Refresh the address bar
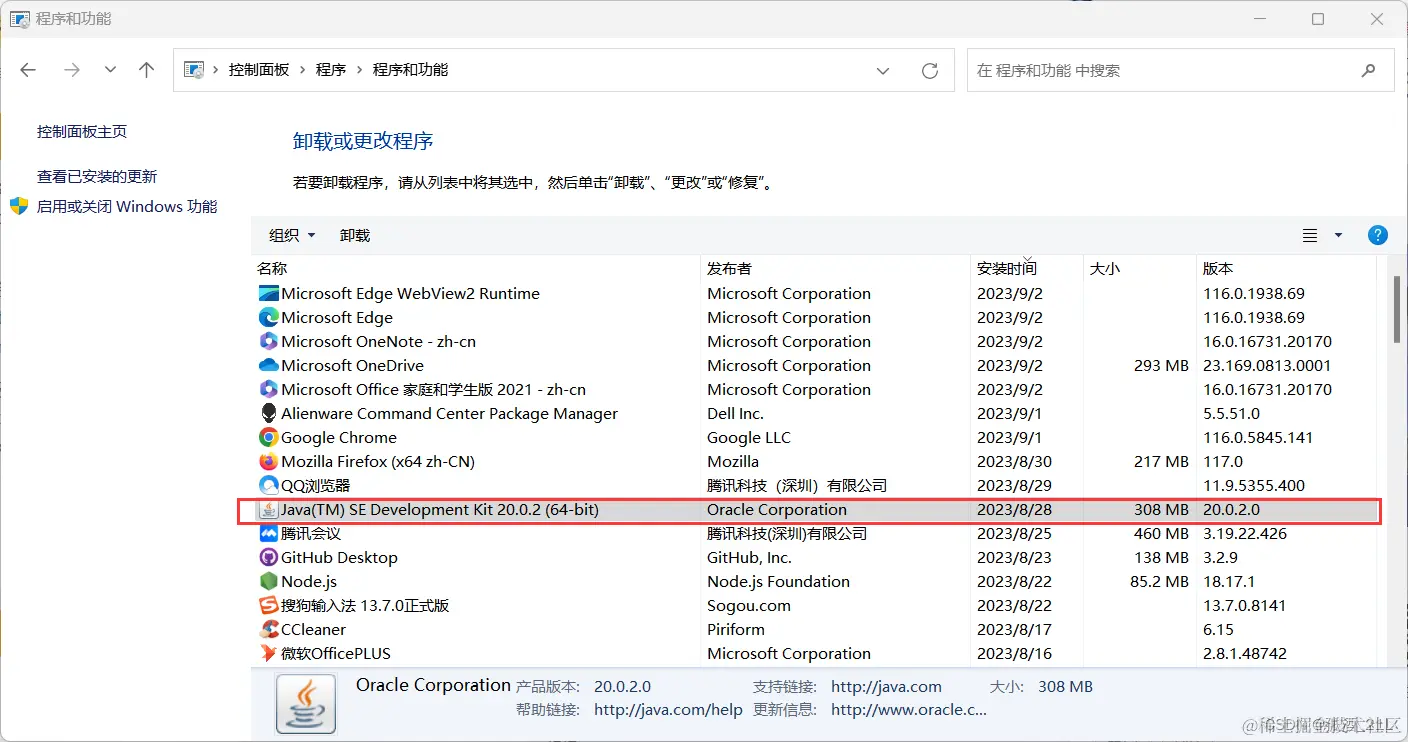Screen dimensions: 1408x742 (x=930, y=70)
